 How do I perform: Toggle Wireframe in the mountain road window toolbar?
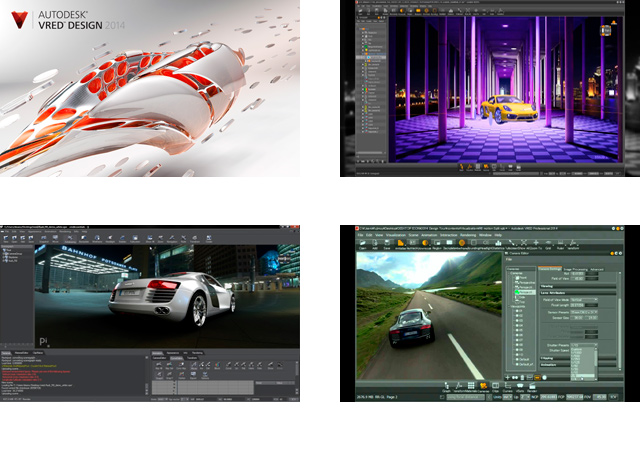[462, 243]
